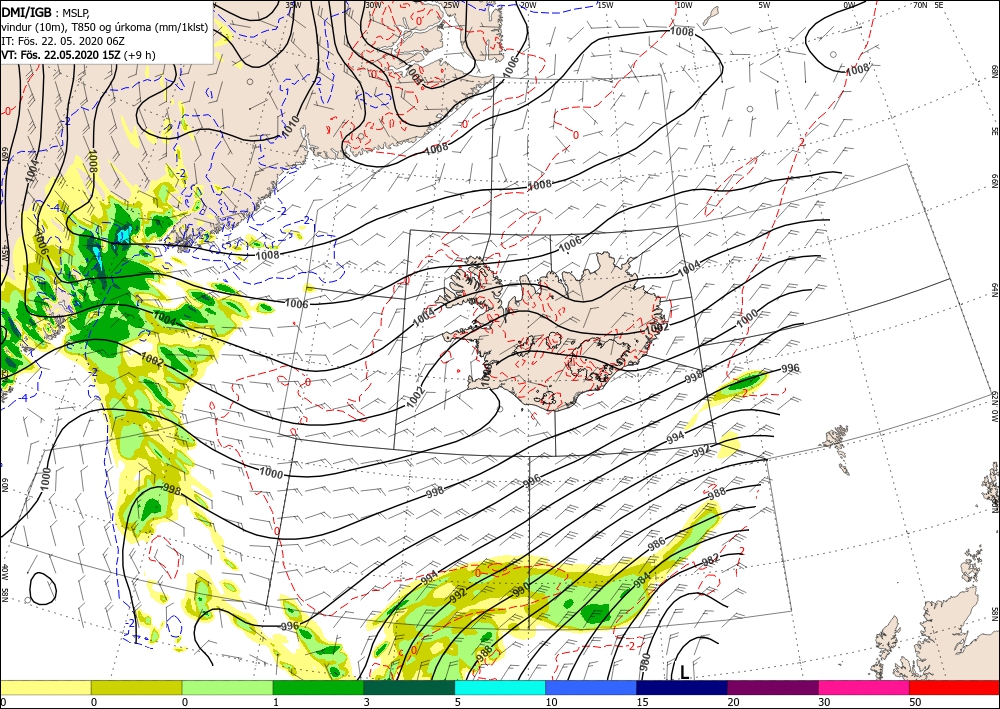Click the legend value '20'
1000x709 pixels.
(x=733, y=702)
